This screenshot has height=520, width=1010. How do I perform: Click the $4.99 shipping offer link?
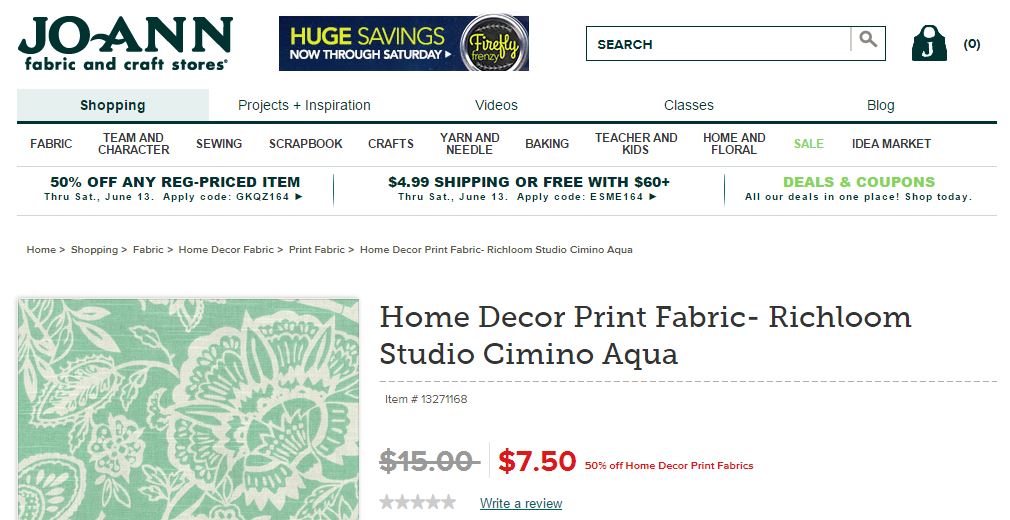[x=528, y=189]
